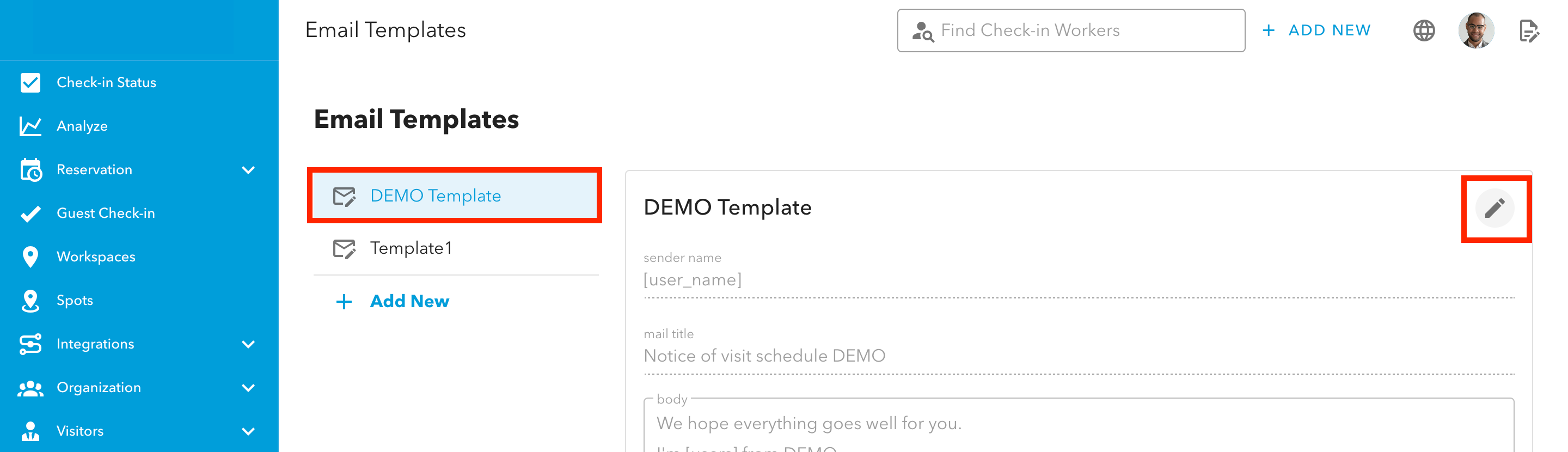Viewport: 1568px width, 452px height.
Task: Click the Workspaces location pin icon
Action: tap(30, 256)
